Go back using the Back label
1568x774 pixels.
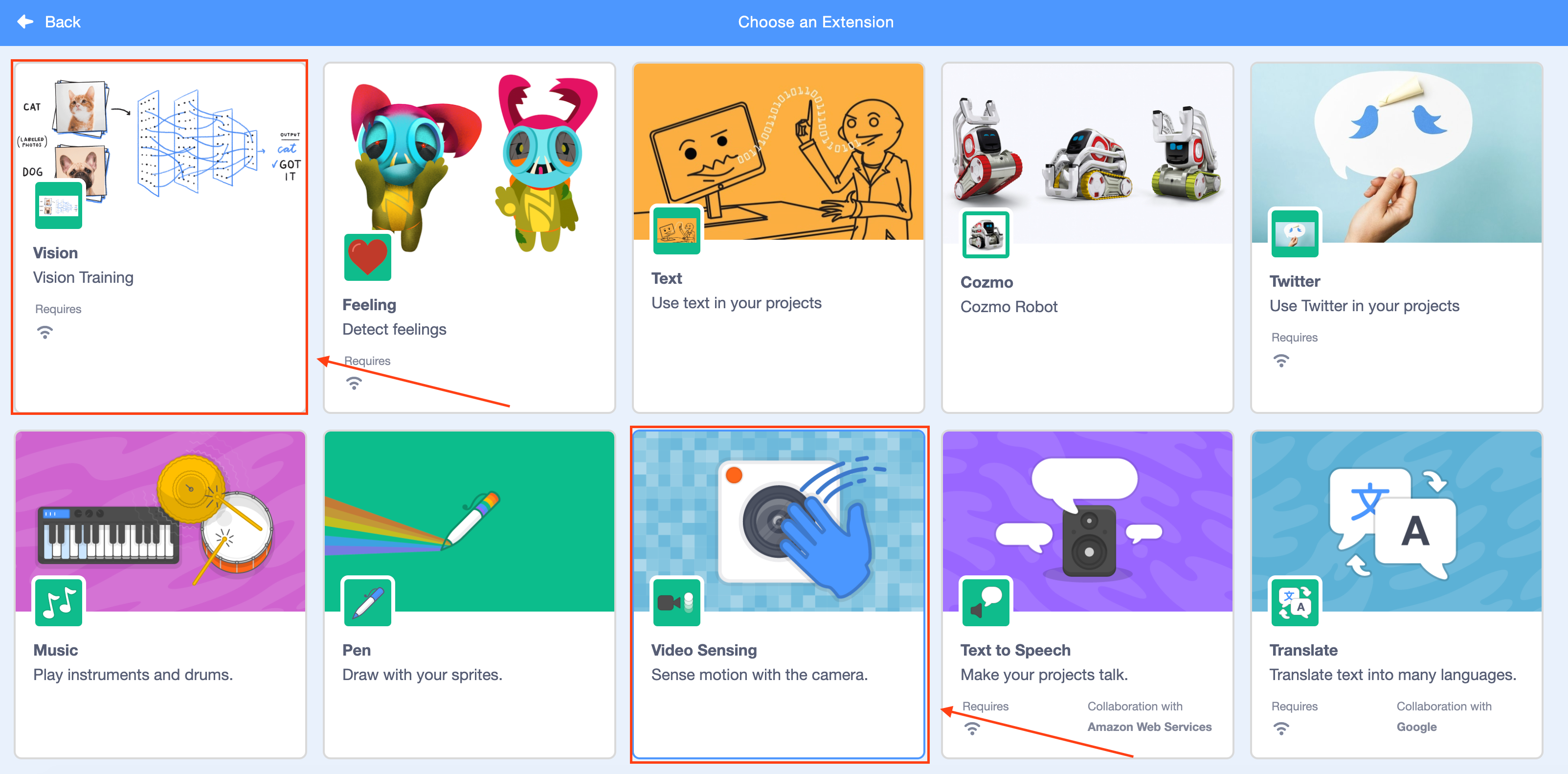pyautogui.click(x=63, y=22)
